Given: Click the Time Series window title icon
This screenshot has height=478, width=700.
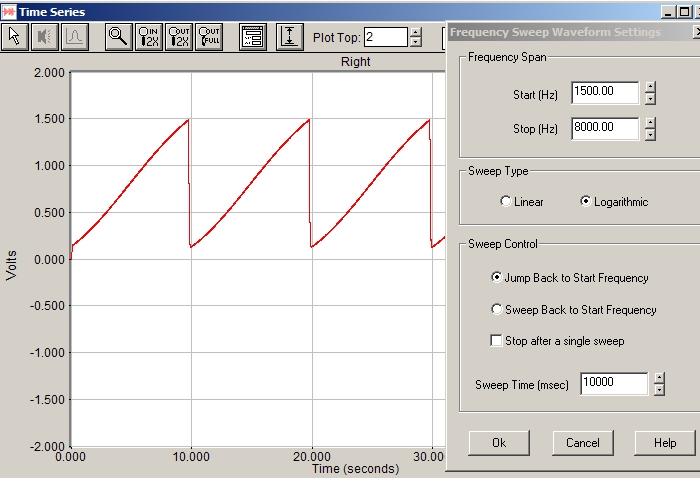Looking at the screenshot, I should click(8, 12).
